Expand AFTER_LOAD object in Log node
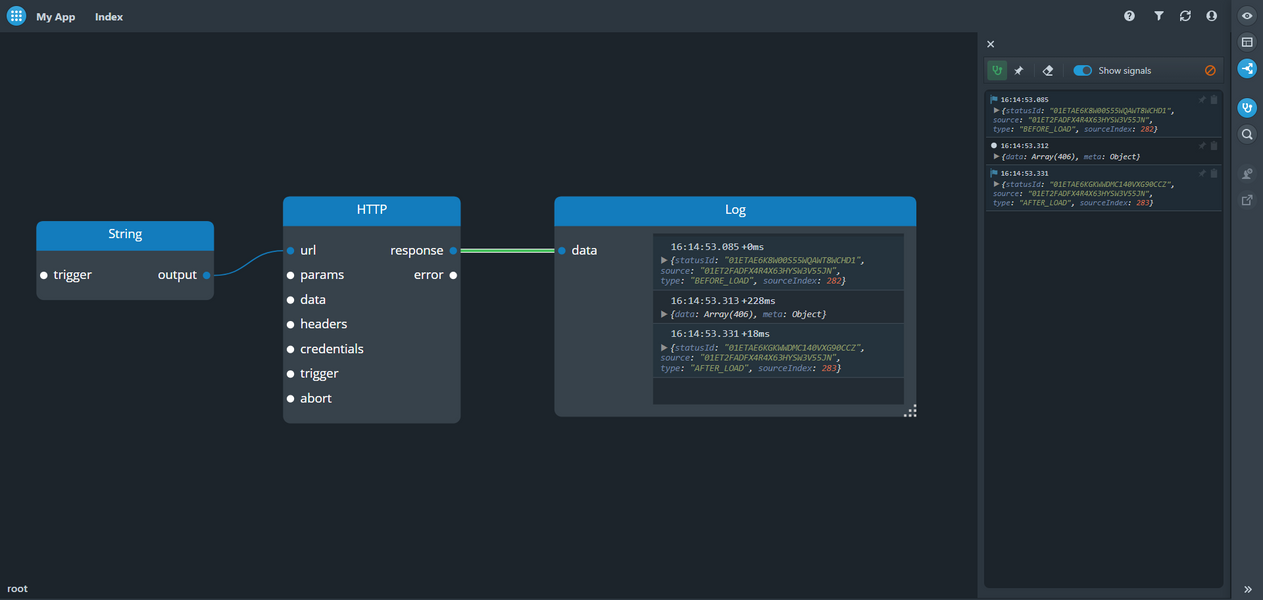The width and height of the screenshot is (1263, 600). [x=665, y=348]
